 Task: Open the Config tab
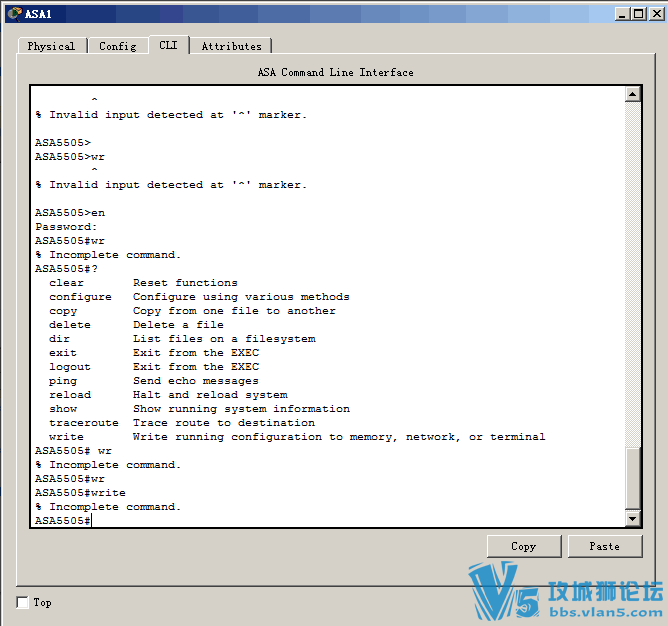[x=118, y=46]
